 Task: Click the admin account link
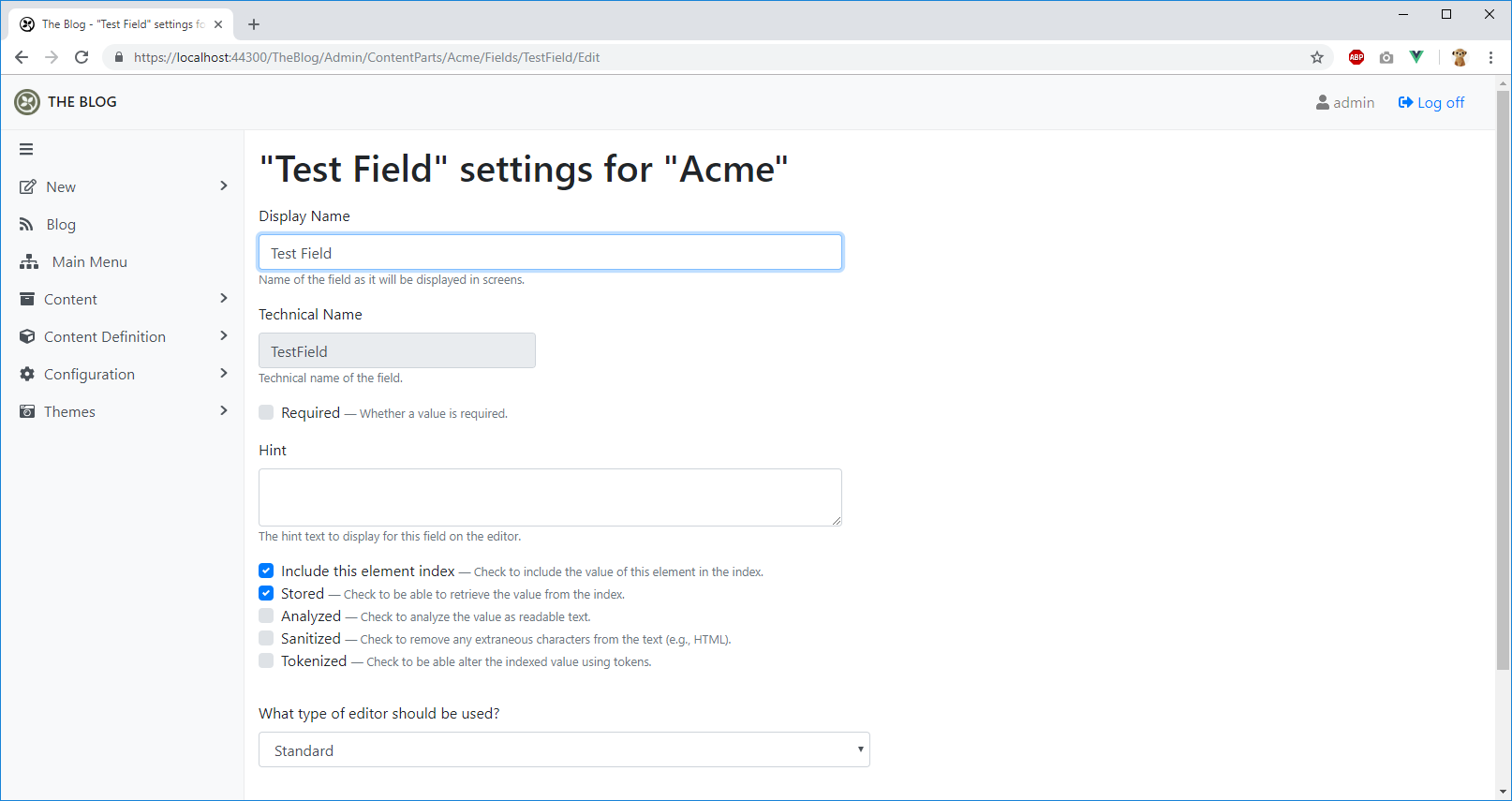click(1345, 102)
